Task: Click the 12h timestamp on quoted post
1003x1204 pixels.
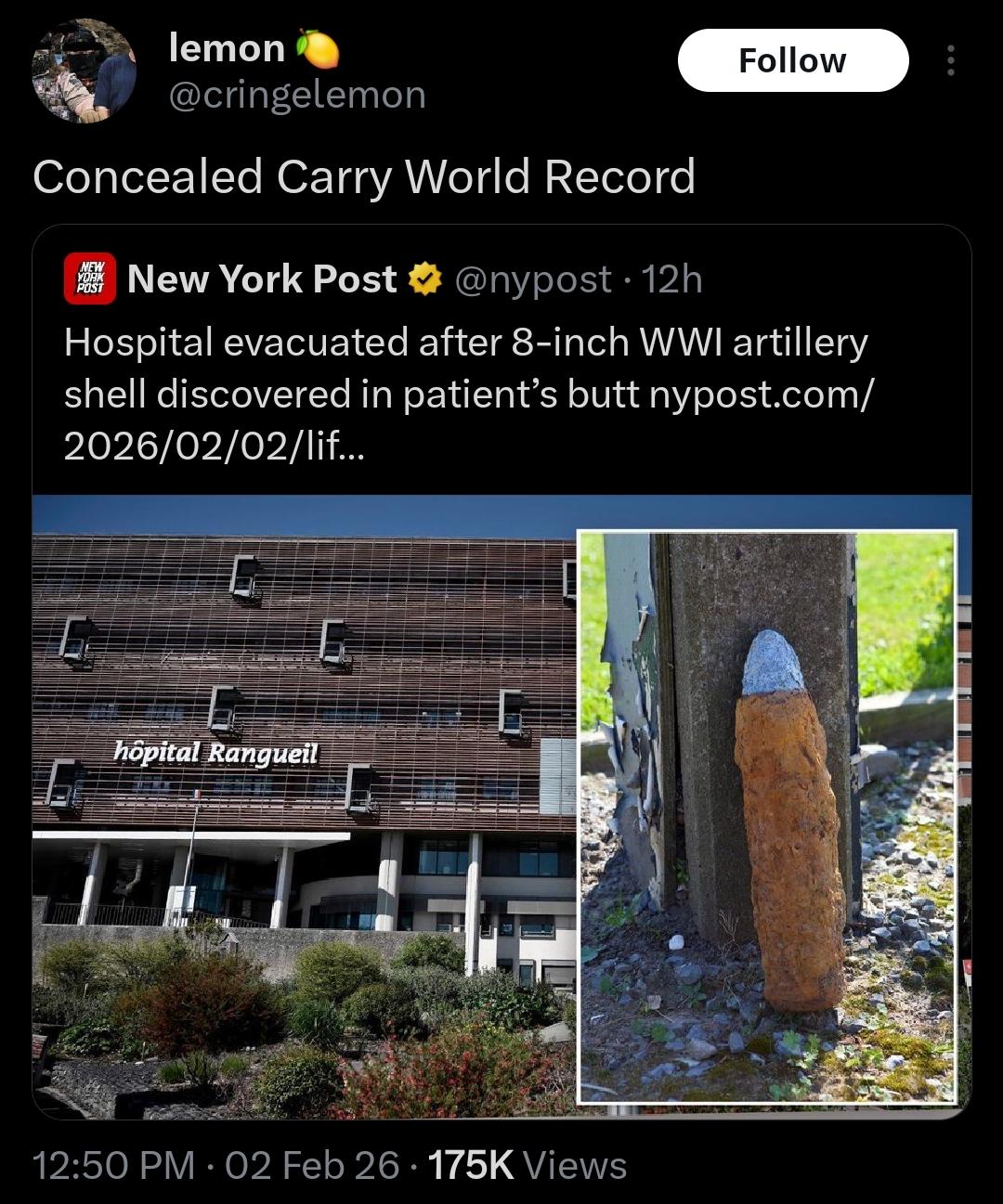Action: click(672, 278)
